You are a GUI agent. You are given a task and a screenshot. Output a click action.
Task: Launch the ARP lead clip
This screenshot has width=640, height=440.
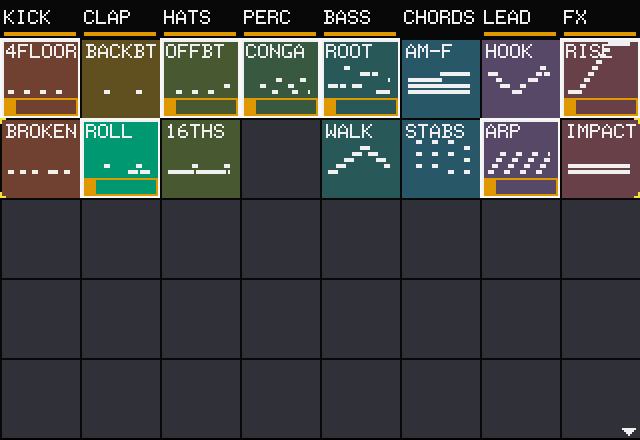tap(520, 158)
